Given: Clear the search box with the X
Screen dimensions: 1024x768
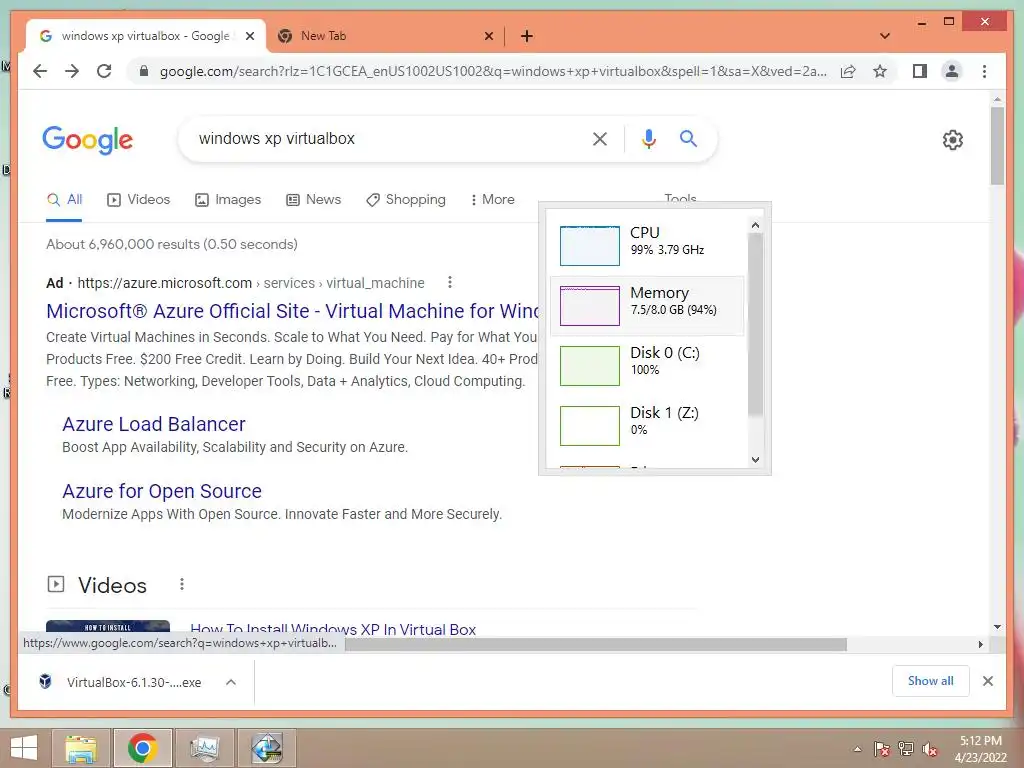Looking at the screenshot, I should [x=600, y=138].
